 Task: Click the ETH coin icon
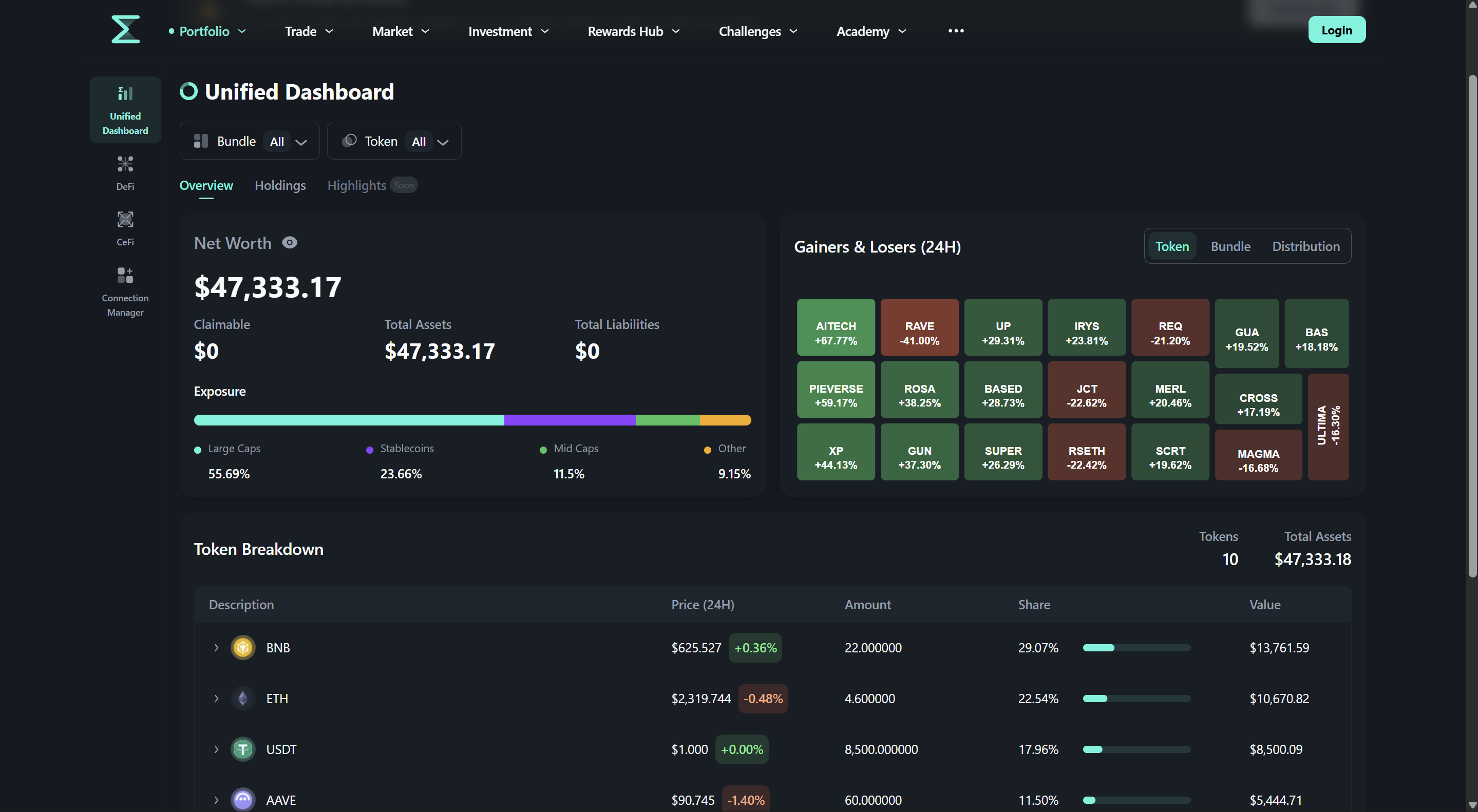[243, 699]
